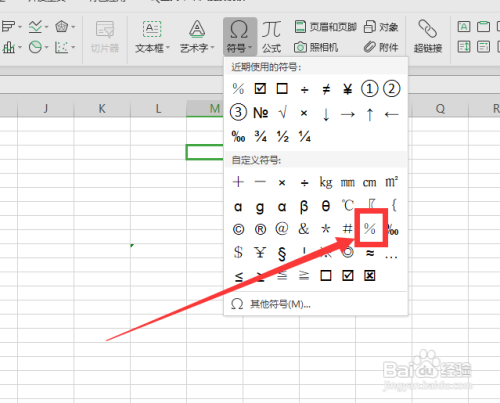
Task: Open the scatter chart dropdown icon
Action: [65, 47]
